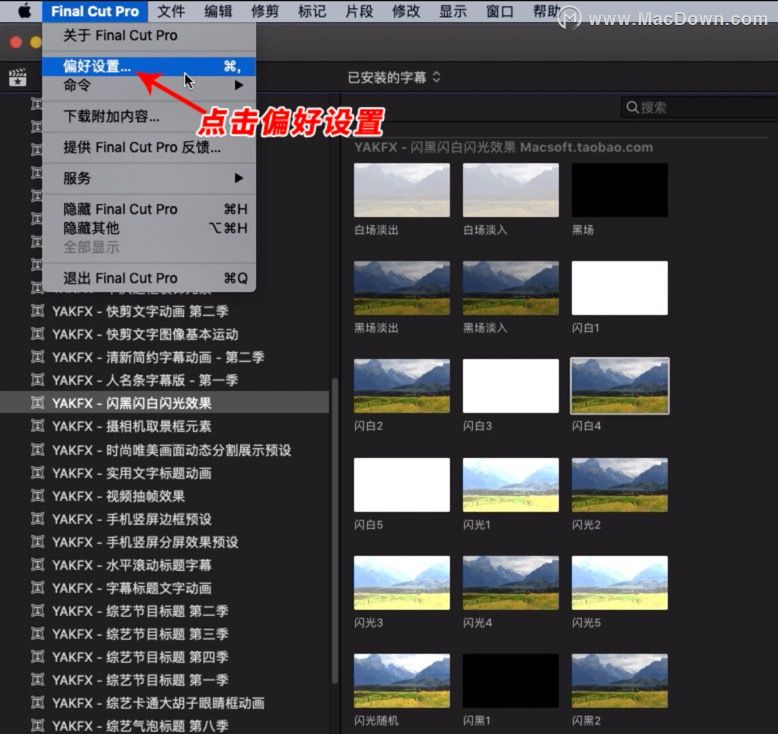Choose 隐藏其他

[x=149, y=228]
